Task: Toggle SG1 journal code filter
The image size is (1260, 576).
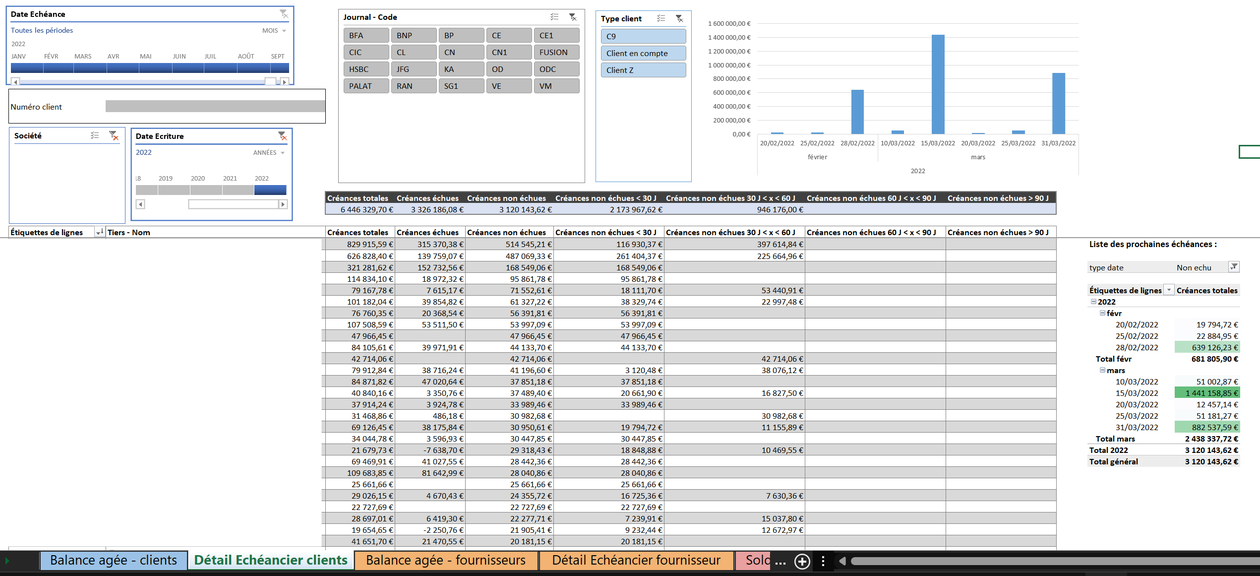Action: tap(461, 86)
